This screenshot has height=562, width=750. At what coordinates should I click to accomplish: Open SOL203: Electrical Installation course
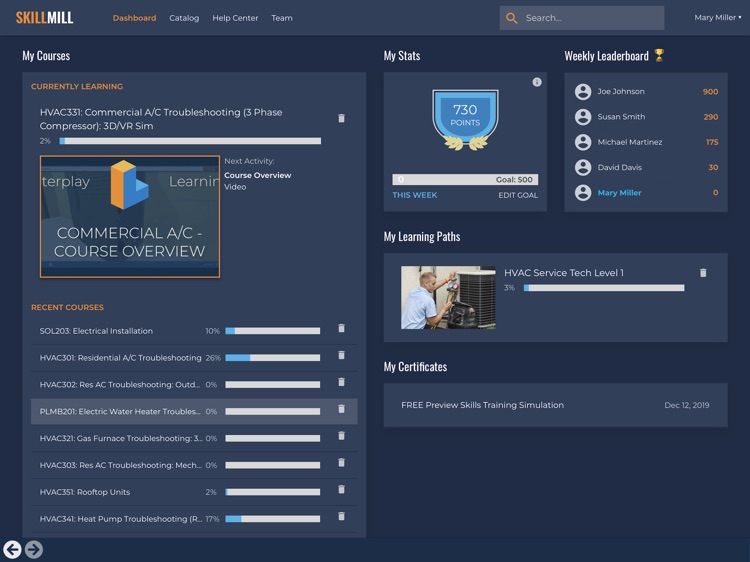pyautogui.click(x=96, y=331)
